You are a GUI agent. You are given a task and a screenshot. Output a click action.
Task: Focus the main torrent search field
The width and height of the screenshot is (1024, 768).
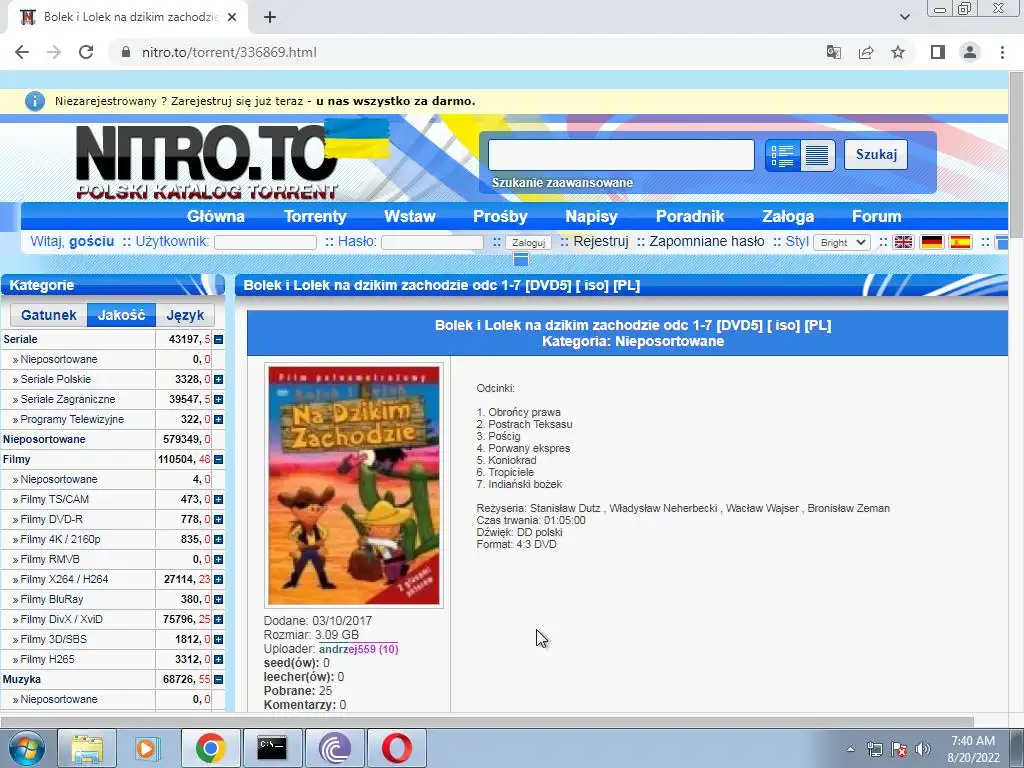tap(621, 155)
